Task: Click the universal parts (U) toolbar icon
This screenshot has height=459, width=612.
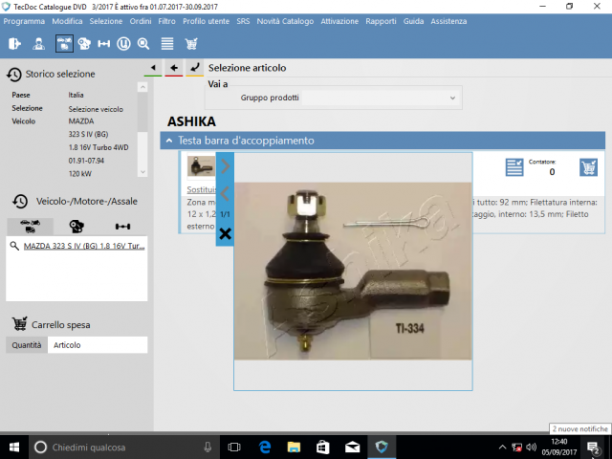Action: point(123,44)
